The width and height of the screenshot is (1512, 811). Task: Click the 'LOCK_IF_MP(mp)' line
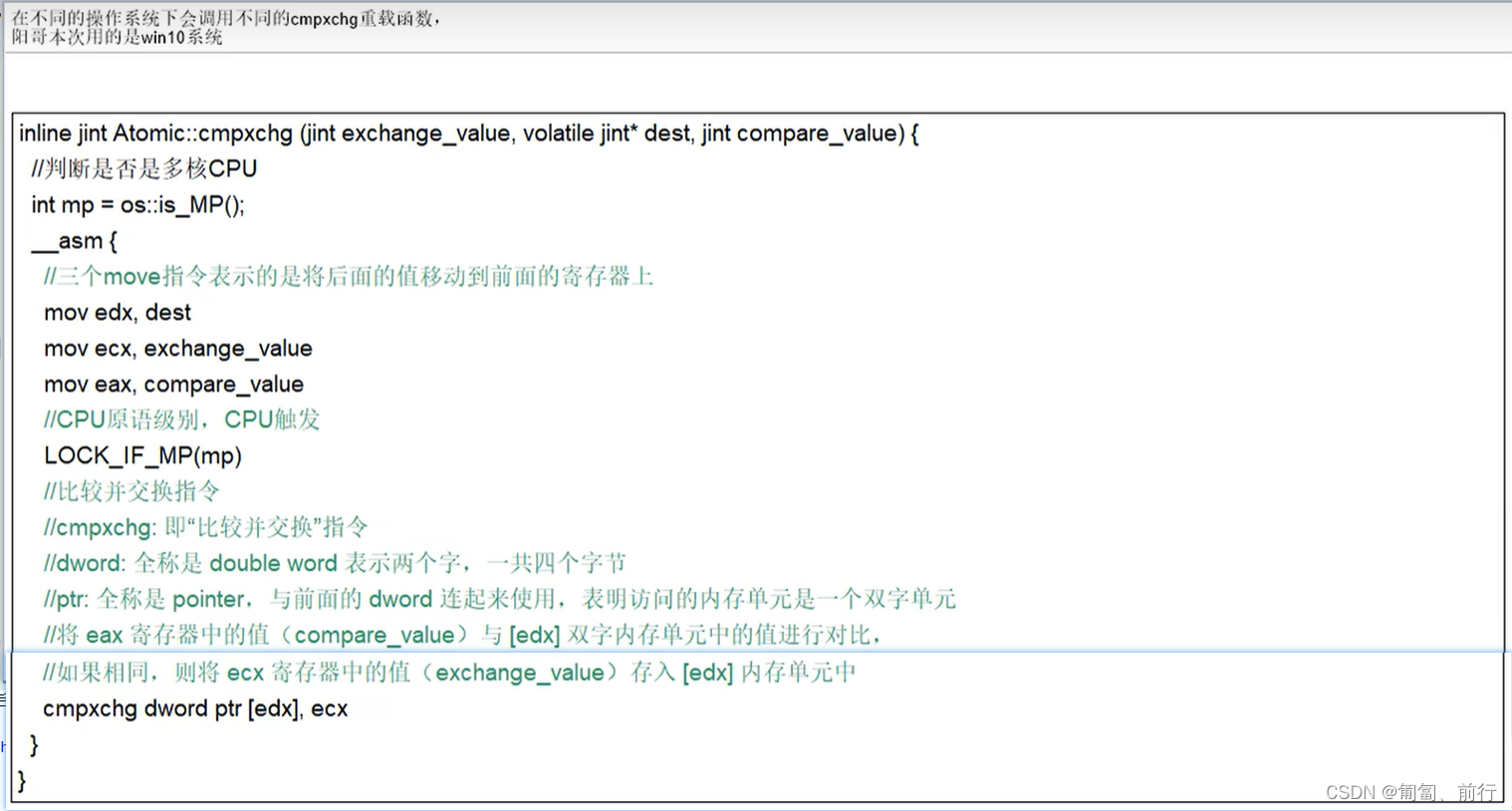click(143, 455)
